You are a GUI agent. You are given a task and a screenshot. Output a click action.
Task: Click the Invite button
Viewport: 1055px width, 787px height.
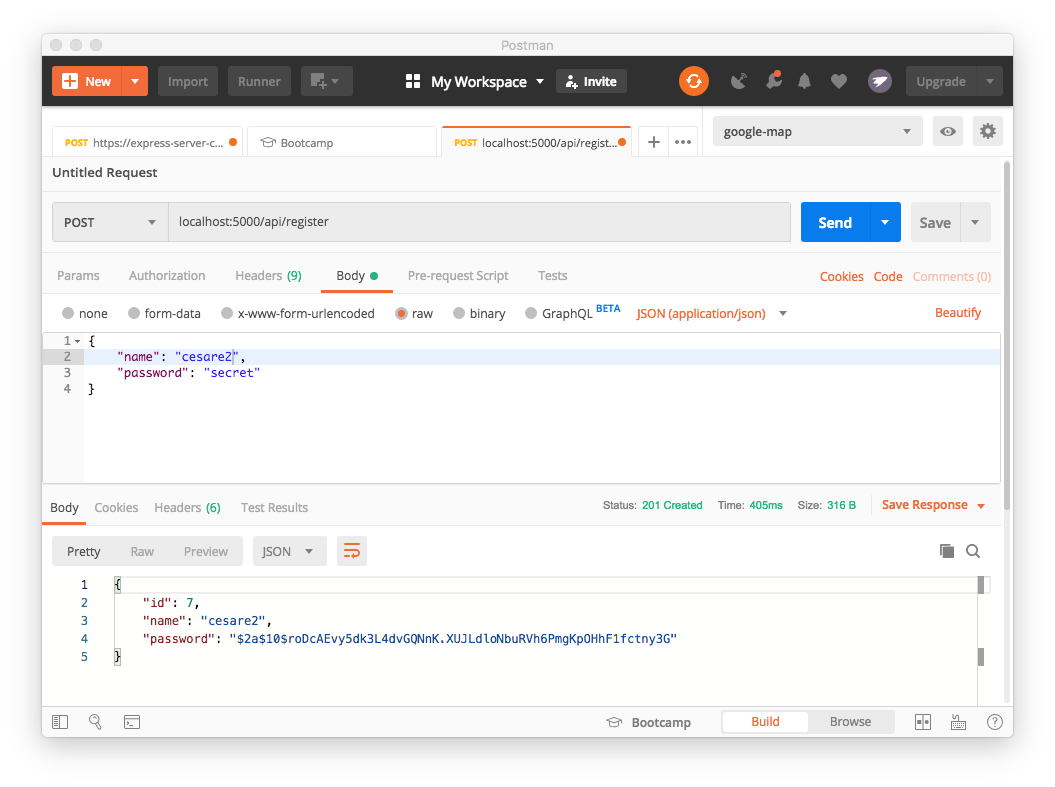coord(591,81)
